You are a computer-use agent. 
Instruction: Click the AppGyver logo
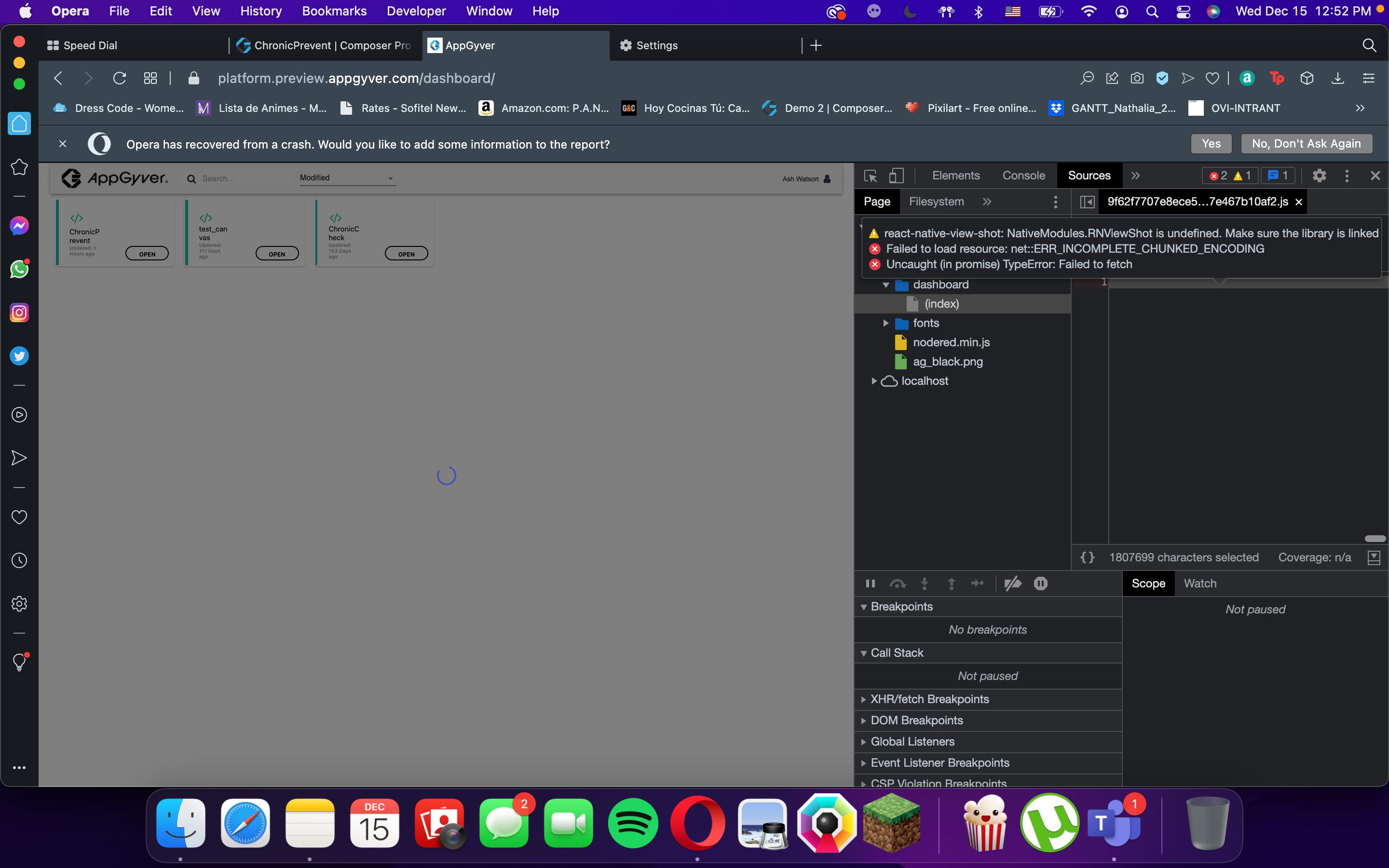click(115, 178)
